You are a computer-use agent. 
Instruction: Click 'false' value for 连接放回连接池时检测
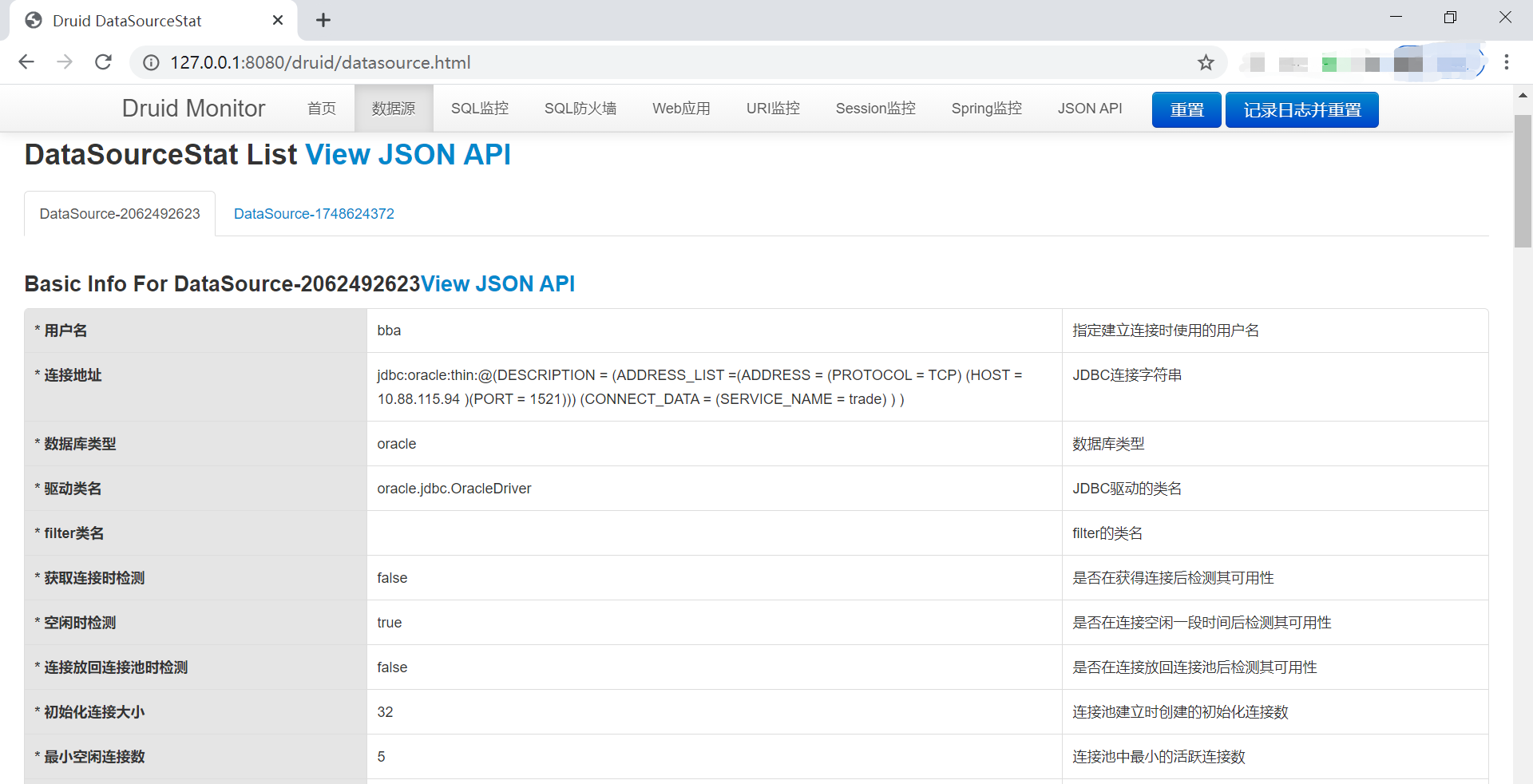(x=392, y=667)
